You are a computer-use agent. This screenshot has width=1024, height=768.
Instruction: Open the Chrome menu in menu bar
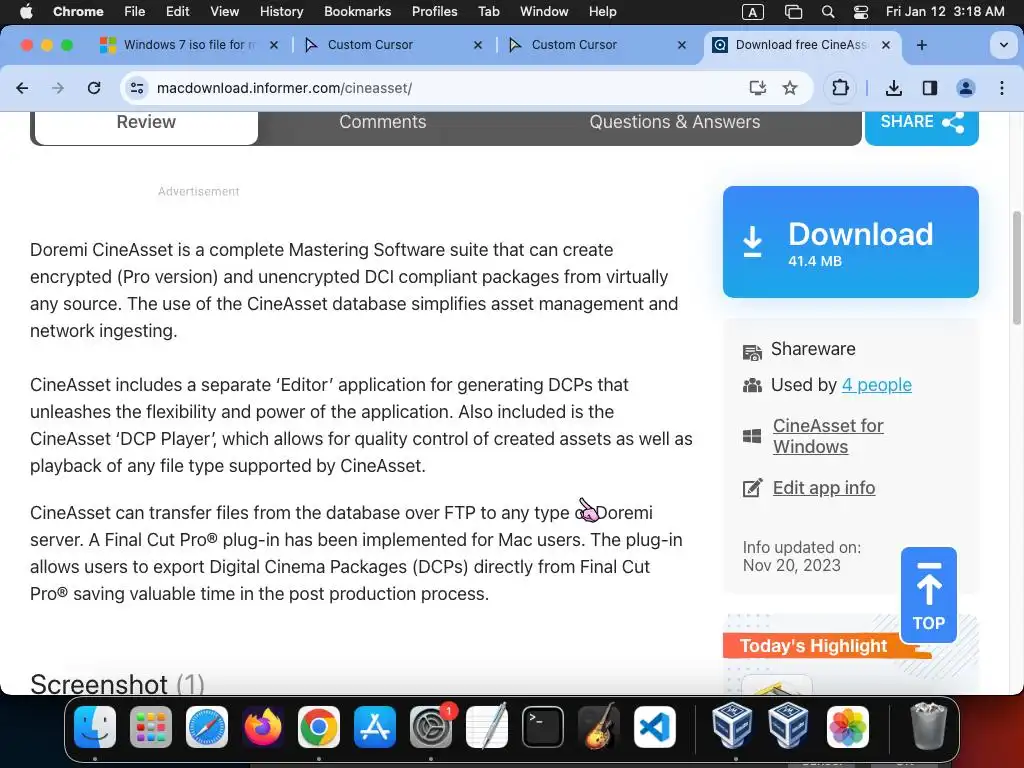tap(78, 11)
